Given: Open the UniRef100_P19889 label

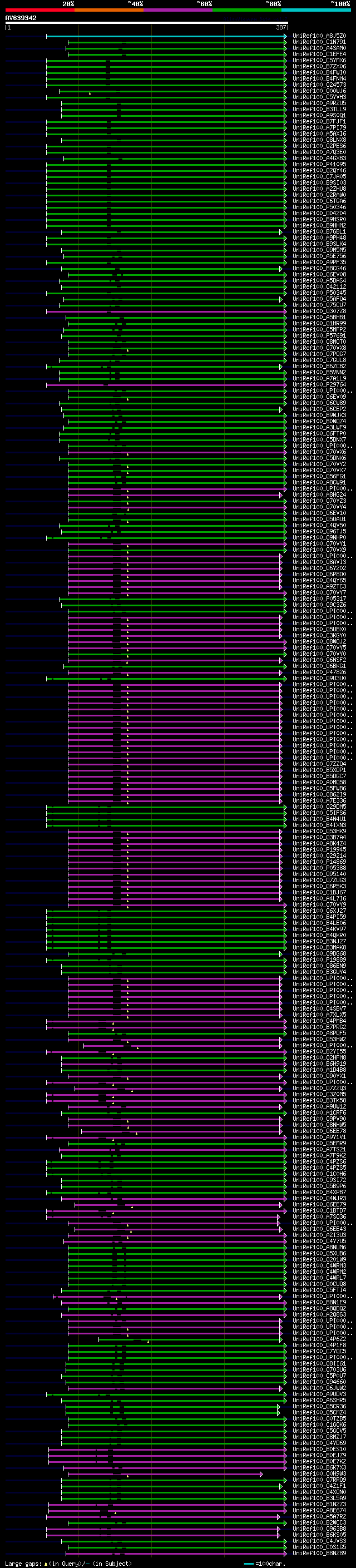Looking at the screenshot, I should (x=319, y=959).
